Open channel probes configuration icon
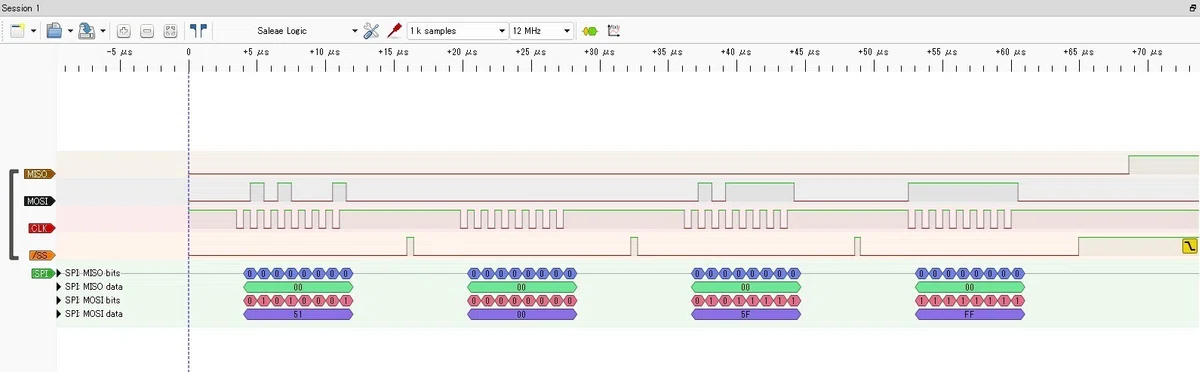This screenshot has width=1200, height=372. (394, 31)
